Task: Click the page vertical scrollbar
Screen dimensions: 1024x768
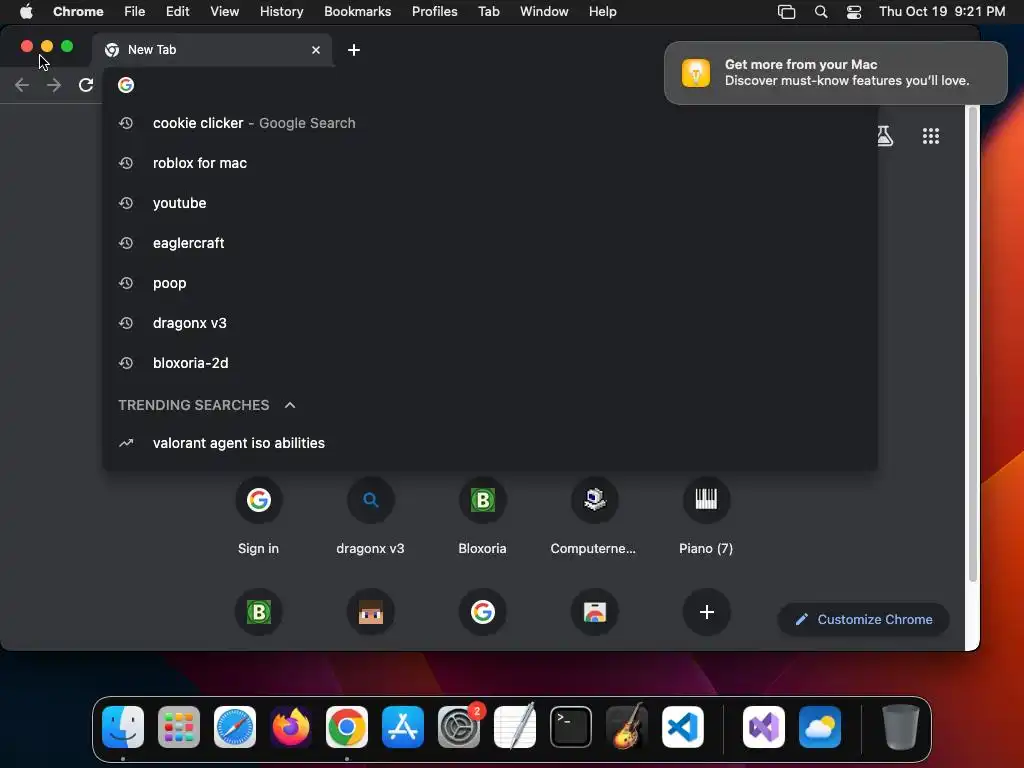Action: [x=972, y=344]
